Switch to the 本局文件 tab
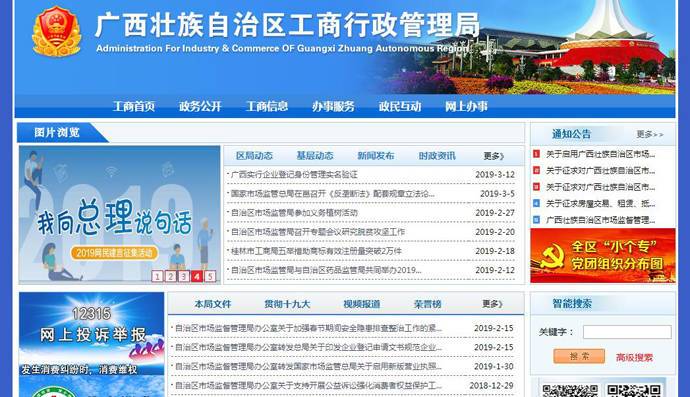The width and height of the screenshot is (690, 397). (x=213, y=304)
